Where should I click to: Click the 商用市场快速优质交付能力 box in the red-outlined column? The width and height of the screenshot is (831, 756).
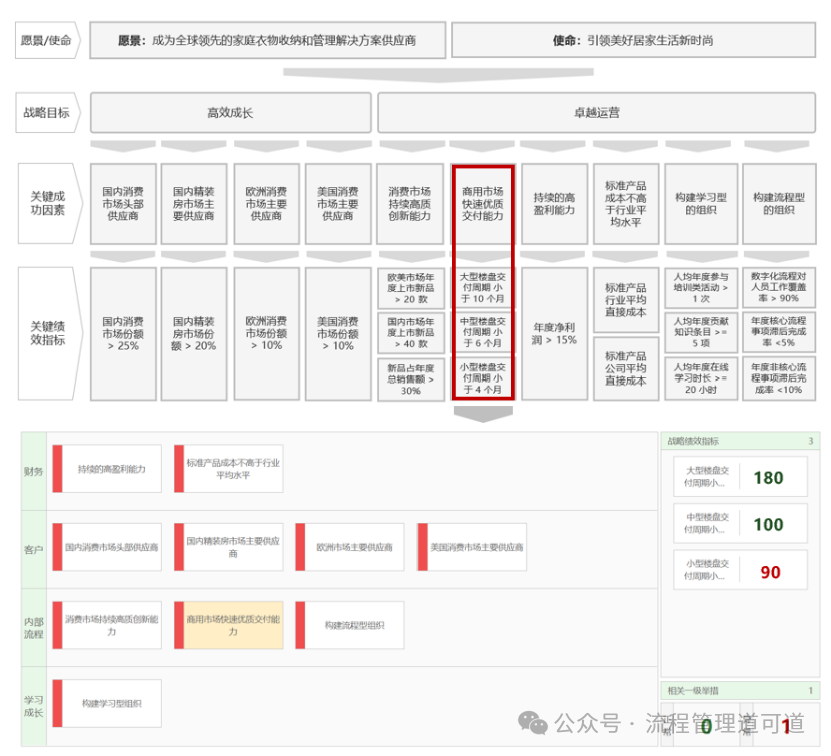[483, 203]
